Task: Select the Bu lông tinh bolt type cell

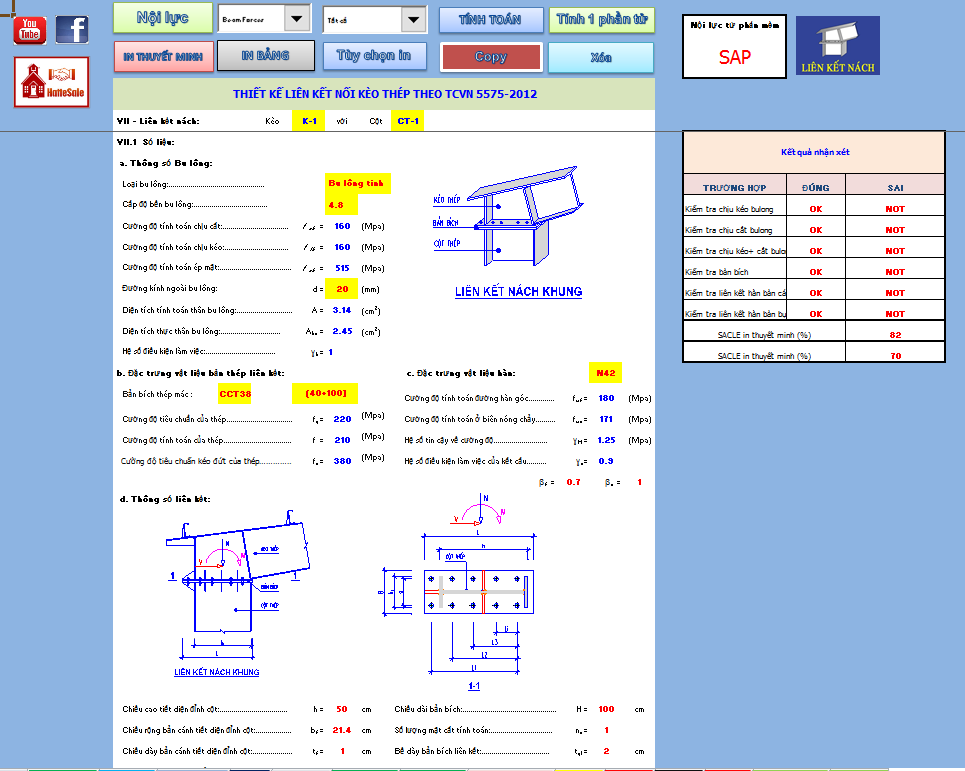Action: coord(357,183)
